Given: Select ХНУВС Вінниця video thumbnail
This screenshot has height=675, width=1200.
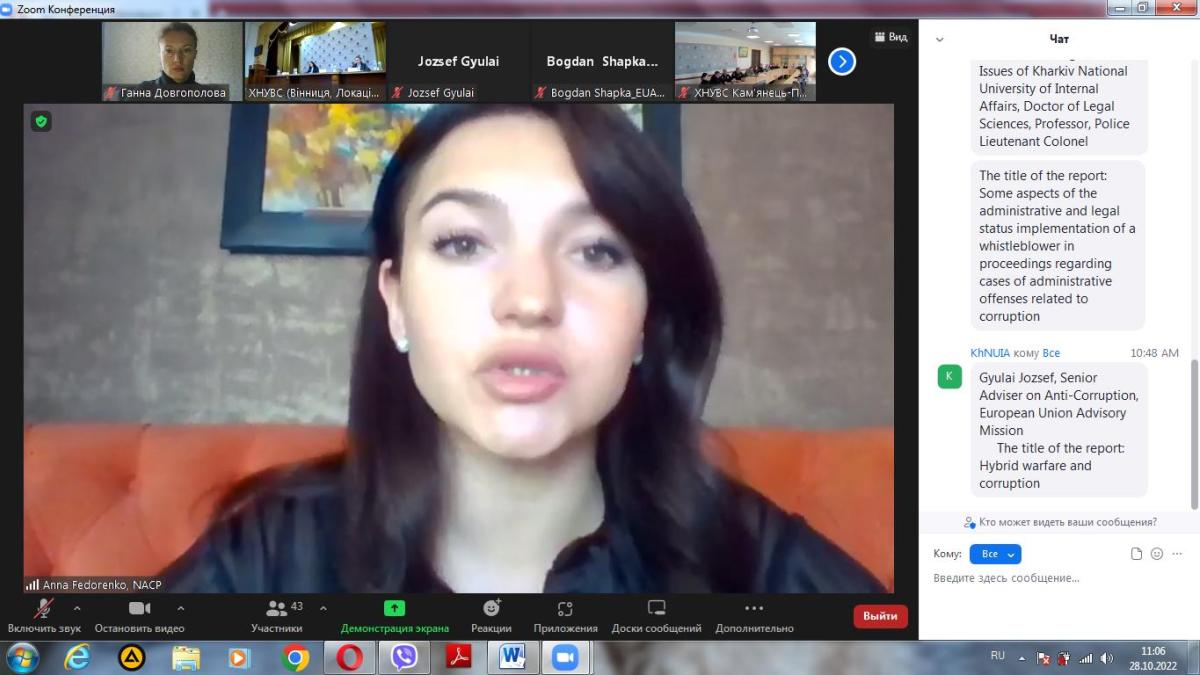Looking at the screenshot, I should pyautogui.click(x=315, y=62).
